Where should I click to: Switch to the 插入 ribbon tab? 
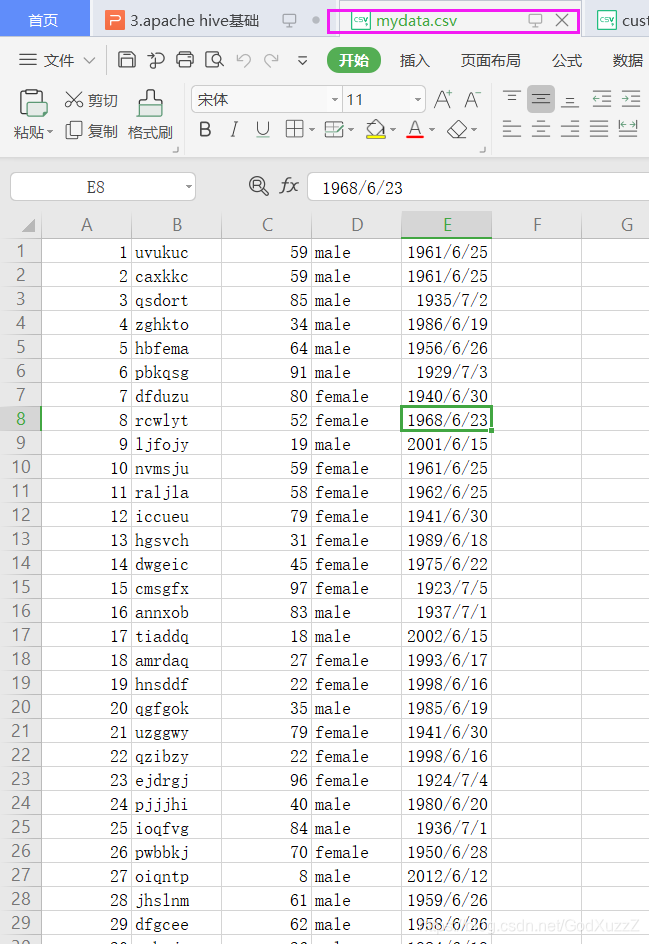click(x=414, y=60)
